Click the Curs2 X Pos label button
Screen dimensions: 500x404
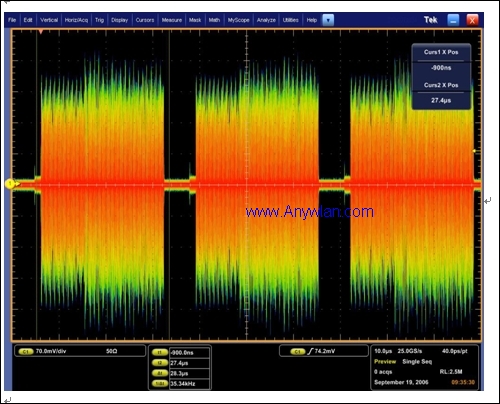[441, 85]
